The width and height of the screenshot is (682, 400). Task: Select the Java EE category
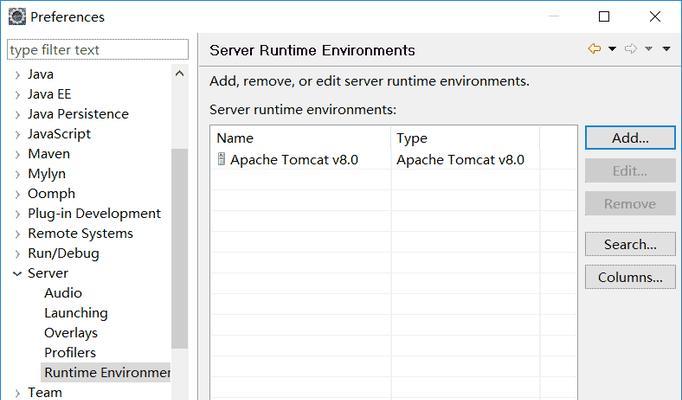49,94
